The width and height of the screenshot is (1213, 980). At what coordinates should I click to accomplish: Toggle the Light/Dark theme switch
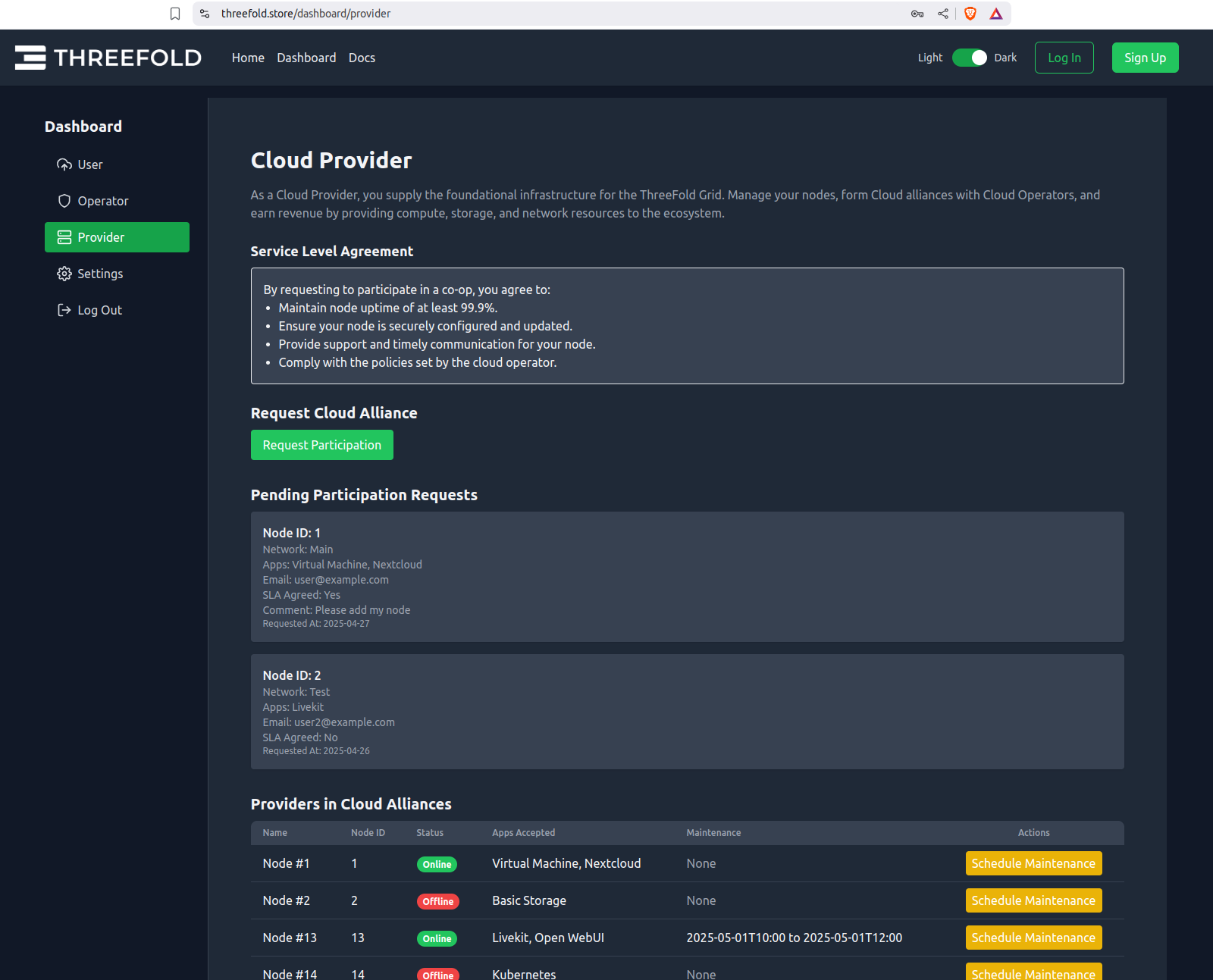(x=970, y=58)
